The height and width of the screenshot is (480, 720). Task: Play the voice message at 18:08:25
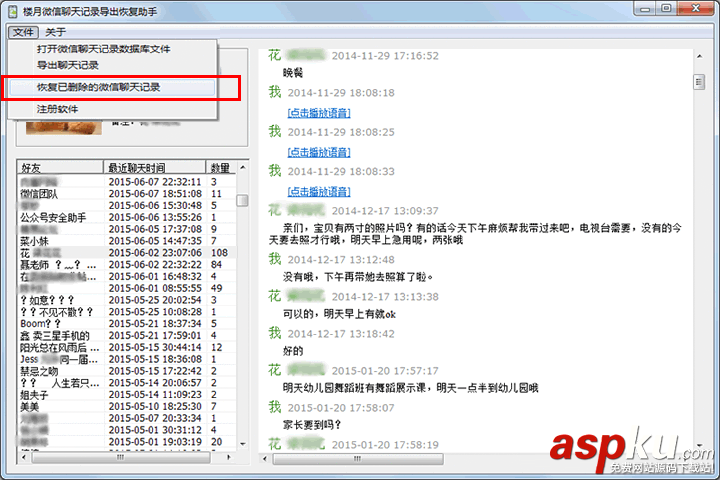[319, 152]
